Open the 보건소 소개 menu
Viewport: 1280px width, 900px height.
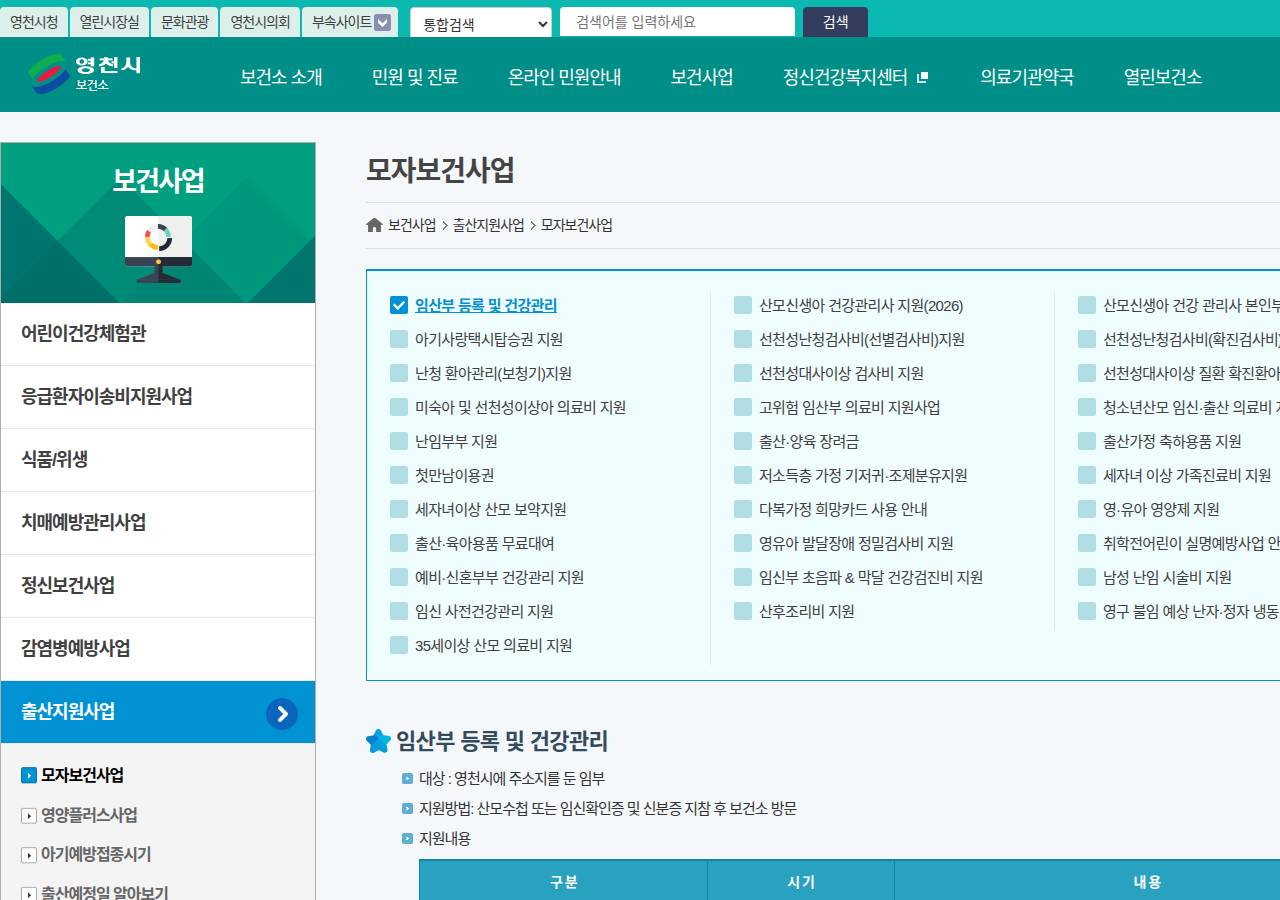281,77
